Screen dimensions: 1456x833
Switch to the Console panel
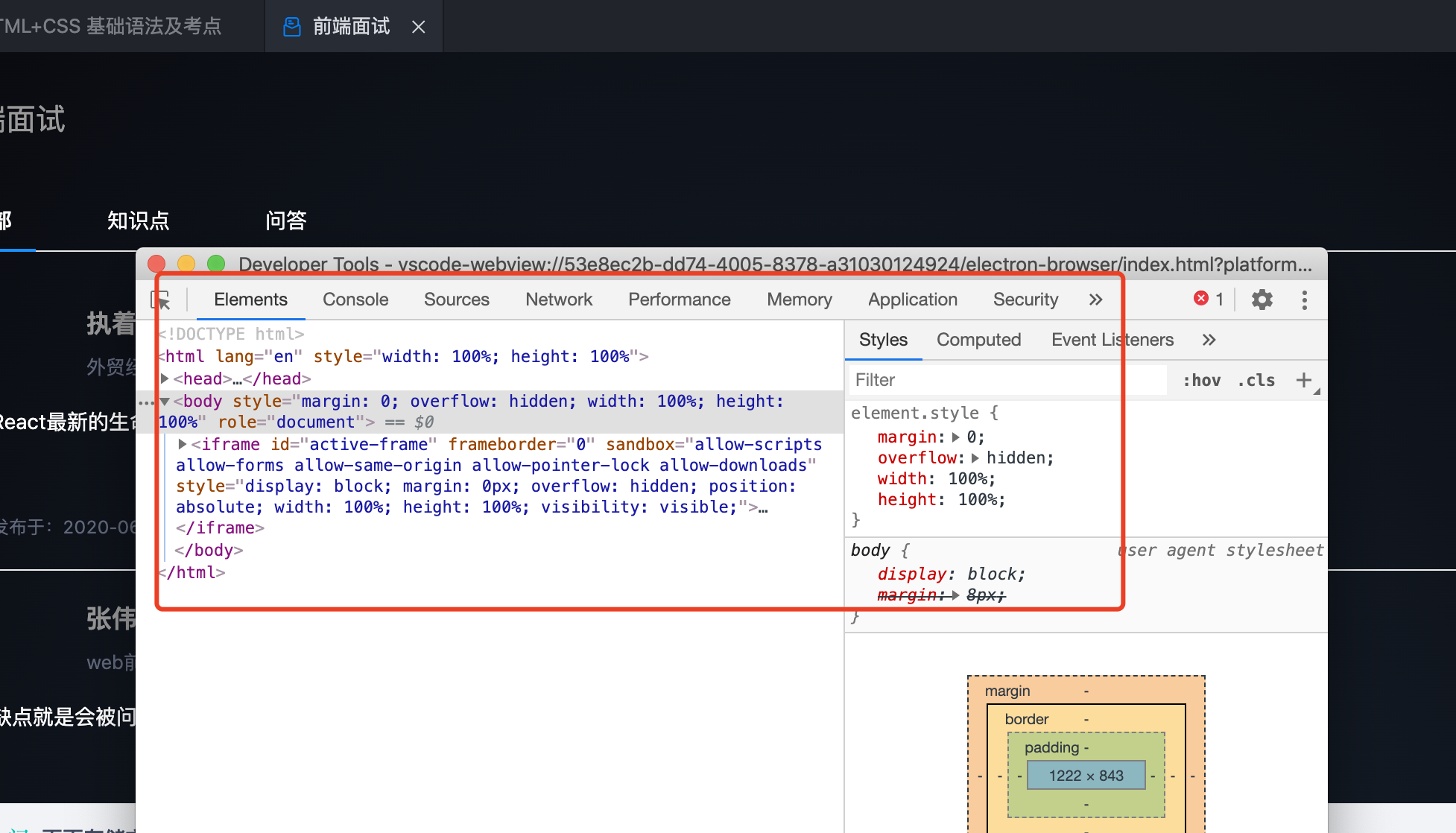click(355, 300)
